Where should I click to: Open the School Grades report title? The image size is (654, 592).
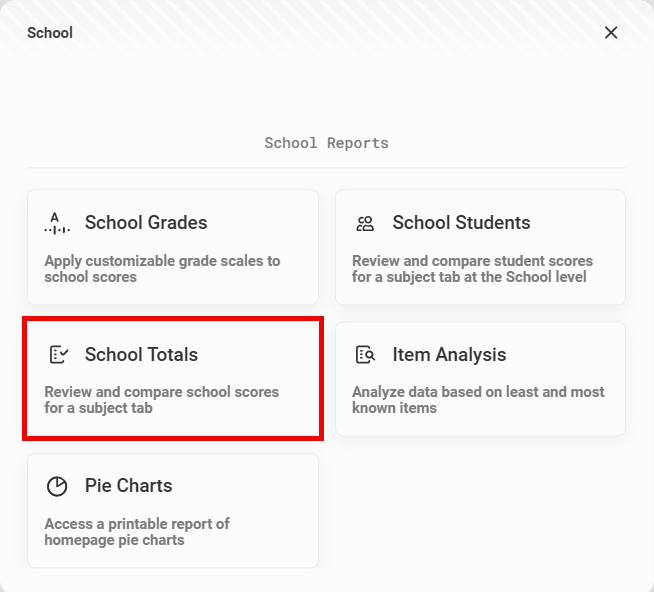pos(146,222)
